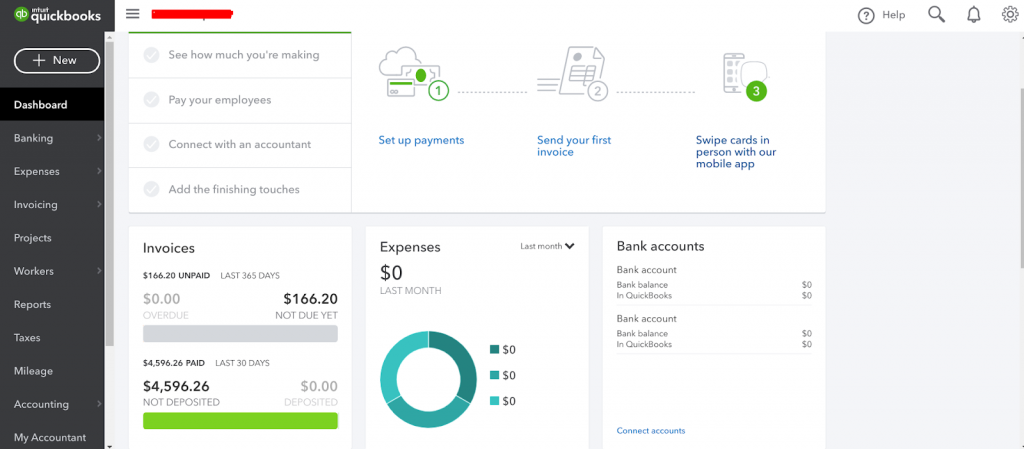The height and width of the screenshot is (449, 1024).
Task: Click the $0.00 Overdue amount
Action: (161, 300)
